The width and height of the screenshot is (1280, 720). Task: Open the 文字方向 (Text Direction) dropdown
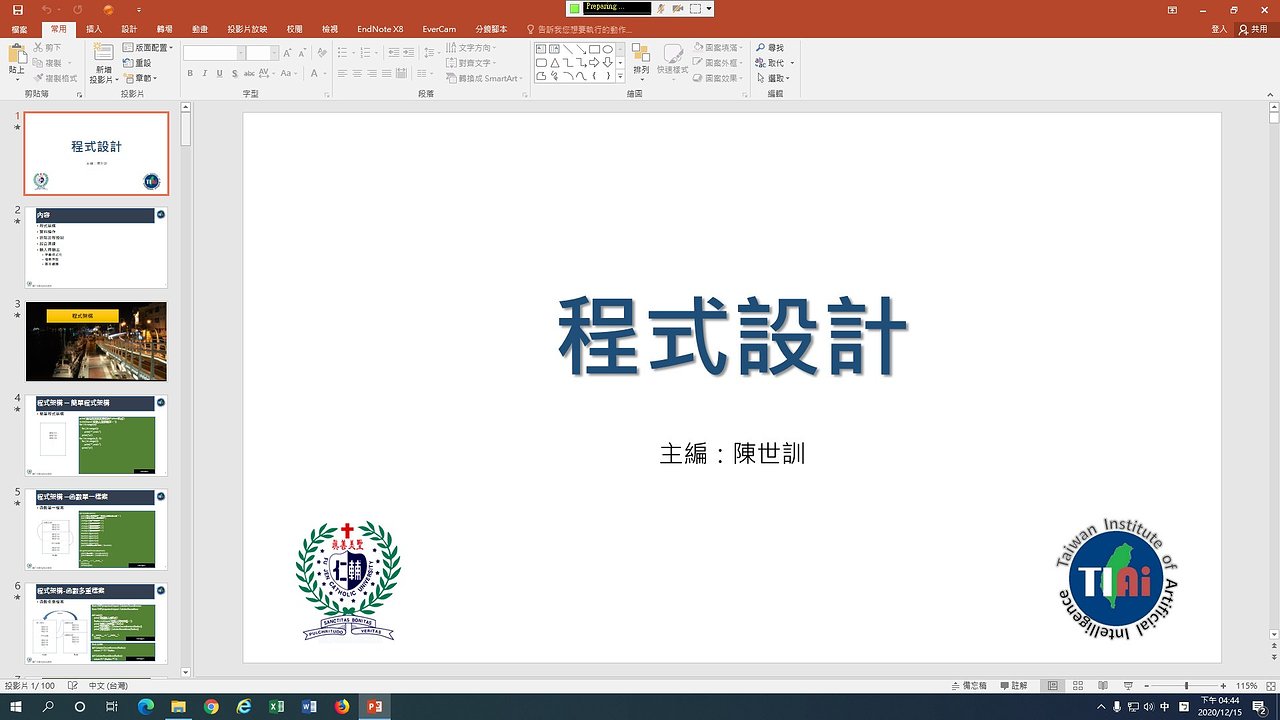(471, 47)
